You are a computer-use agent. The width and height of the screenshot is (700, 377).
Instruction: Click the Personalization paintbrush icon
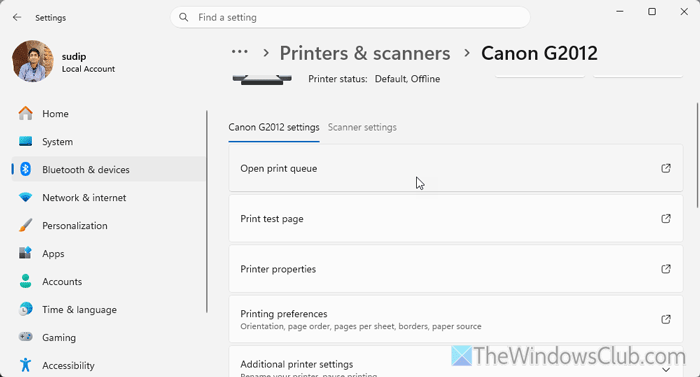[x=25, y=225]
